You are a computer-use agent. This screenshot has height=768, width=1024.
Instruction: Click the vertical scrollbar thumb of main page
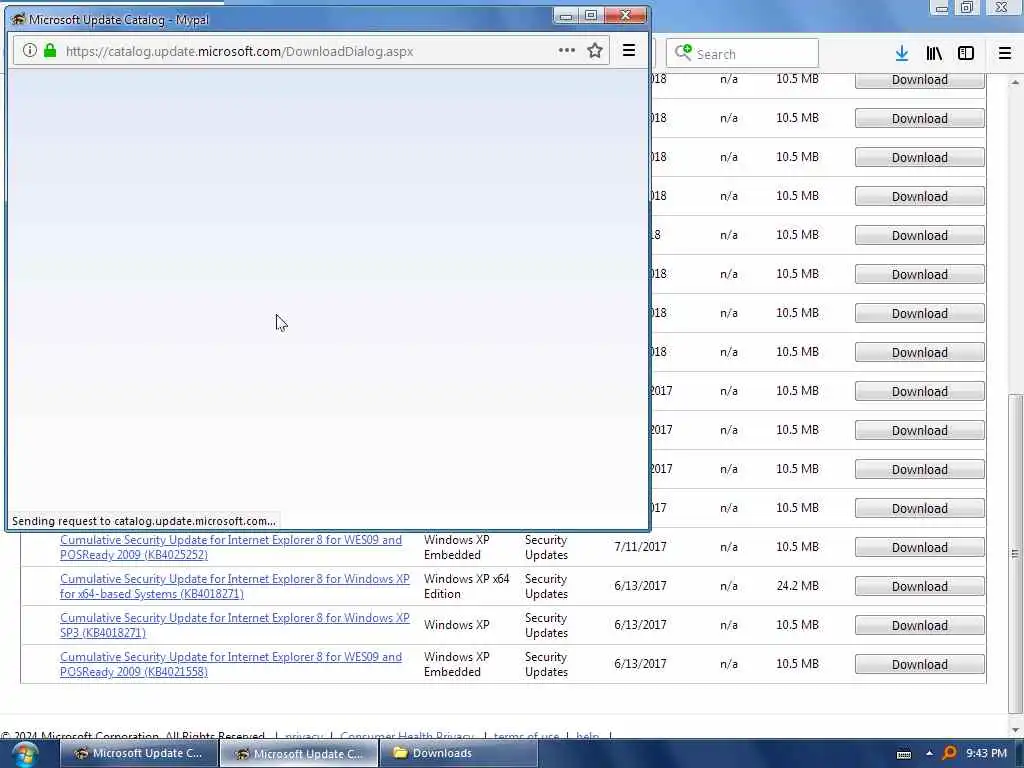click(1015, 554)
